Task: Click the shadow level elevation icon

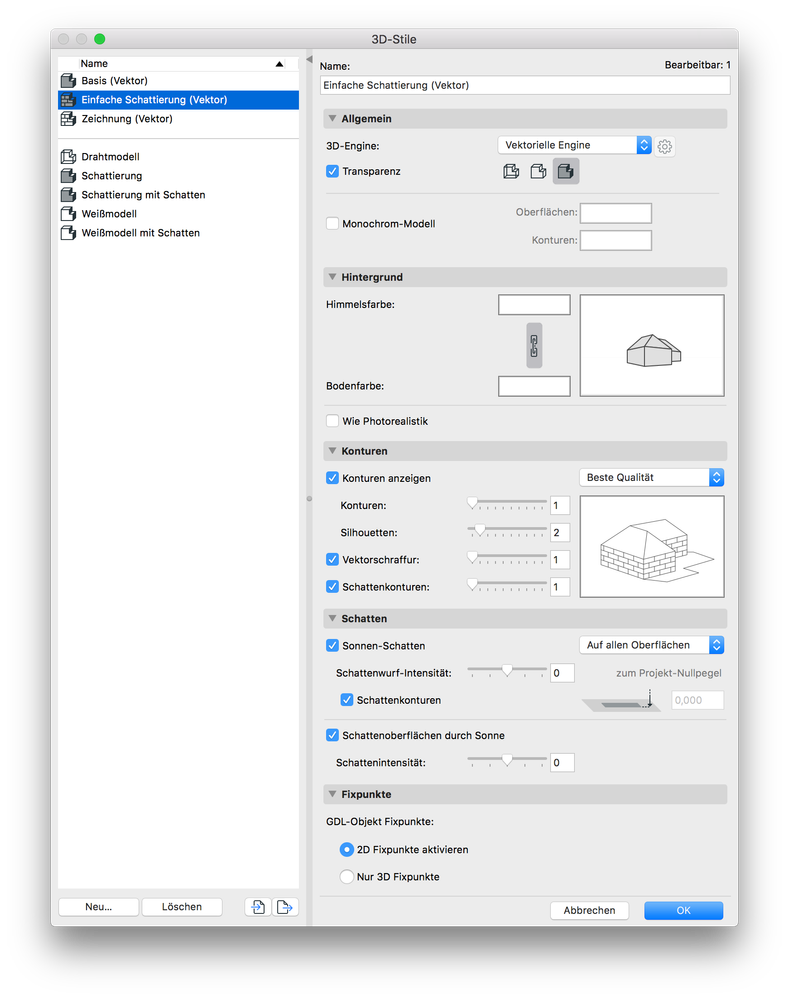Action: [x=621, y=701]
